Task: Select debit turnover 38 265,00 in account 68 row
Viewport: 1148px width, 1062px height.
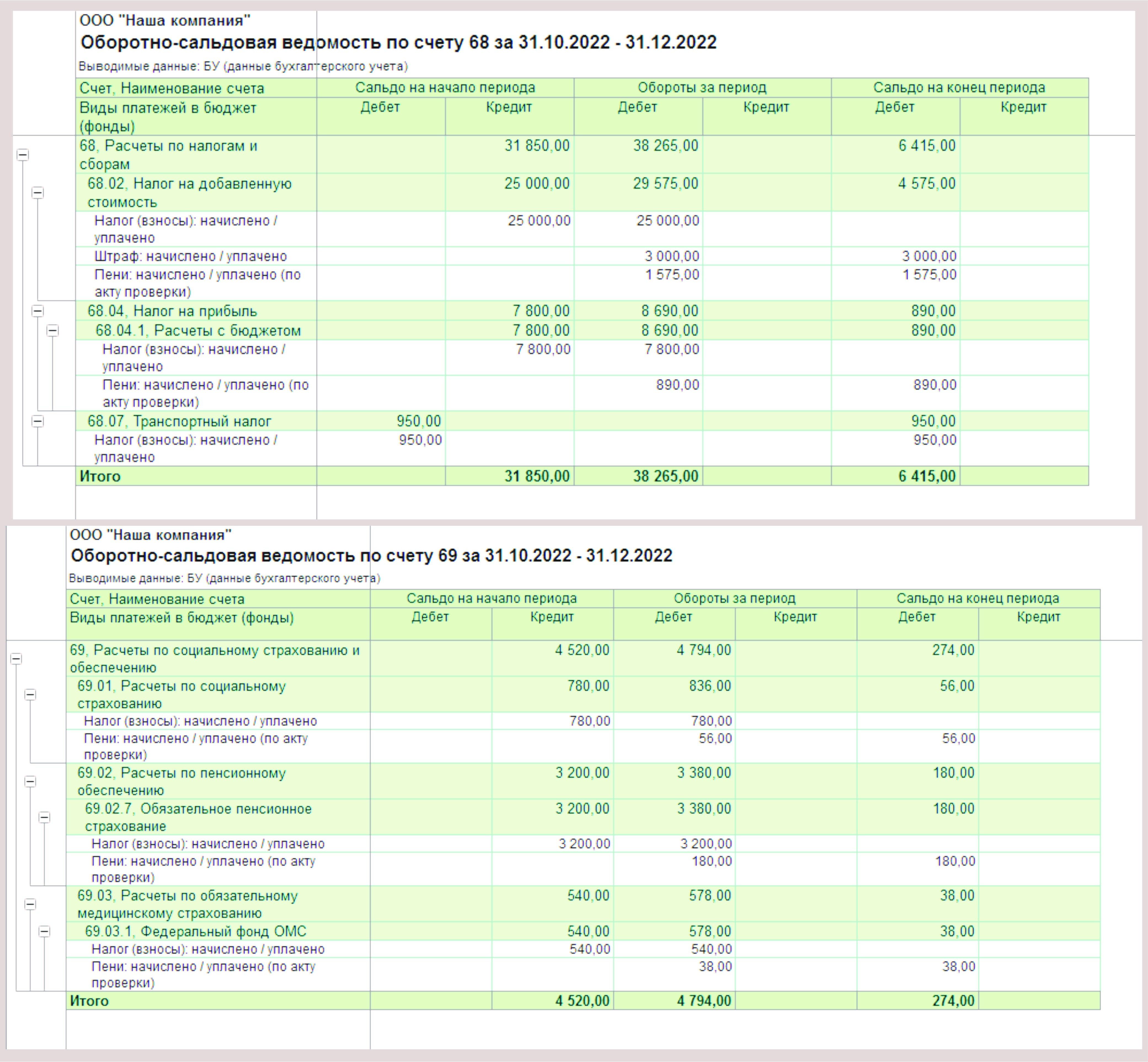Action: tap(666, 145)
